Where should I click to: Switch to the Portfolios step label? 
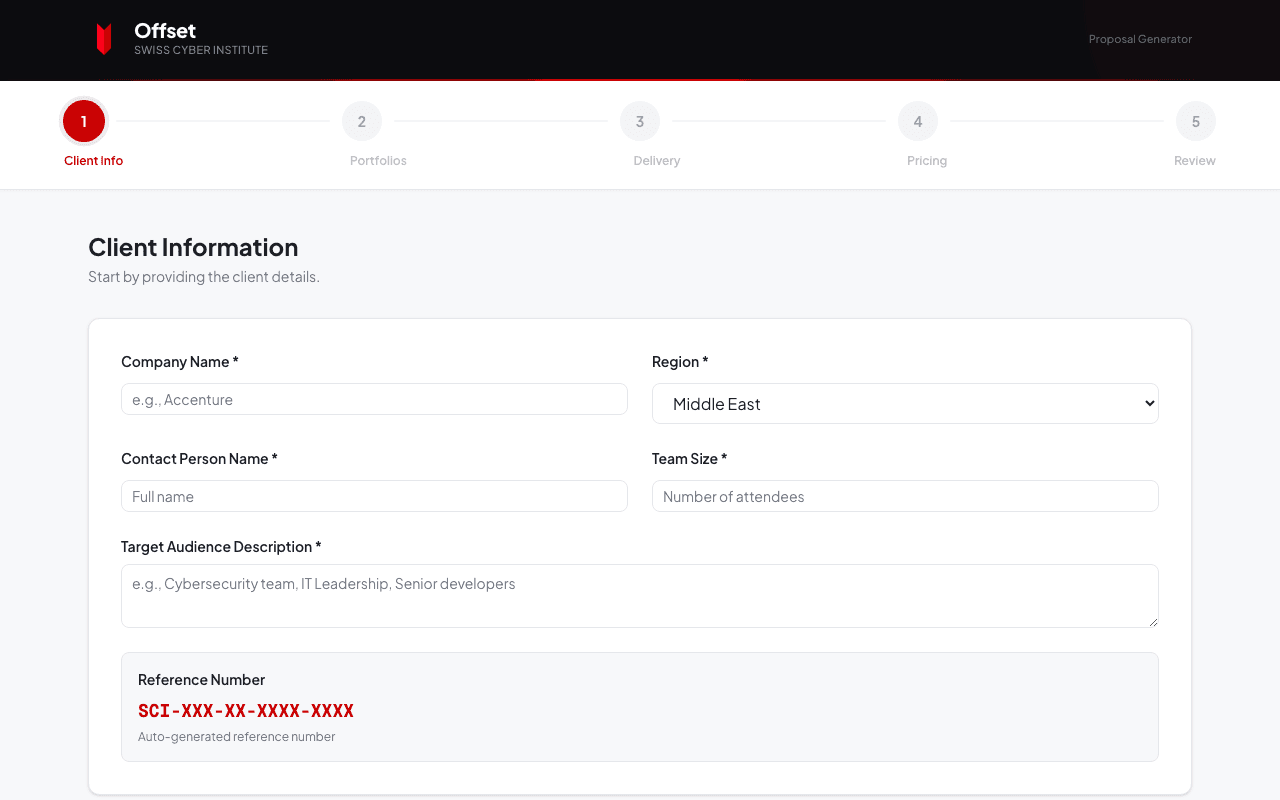378,161
